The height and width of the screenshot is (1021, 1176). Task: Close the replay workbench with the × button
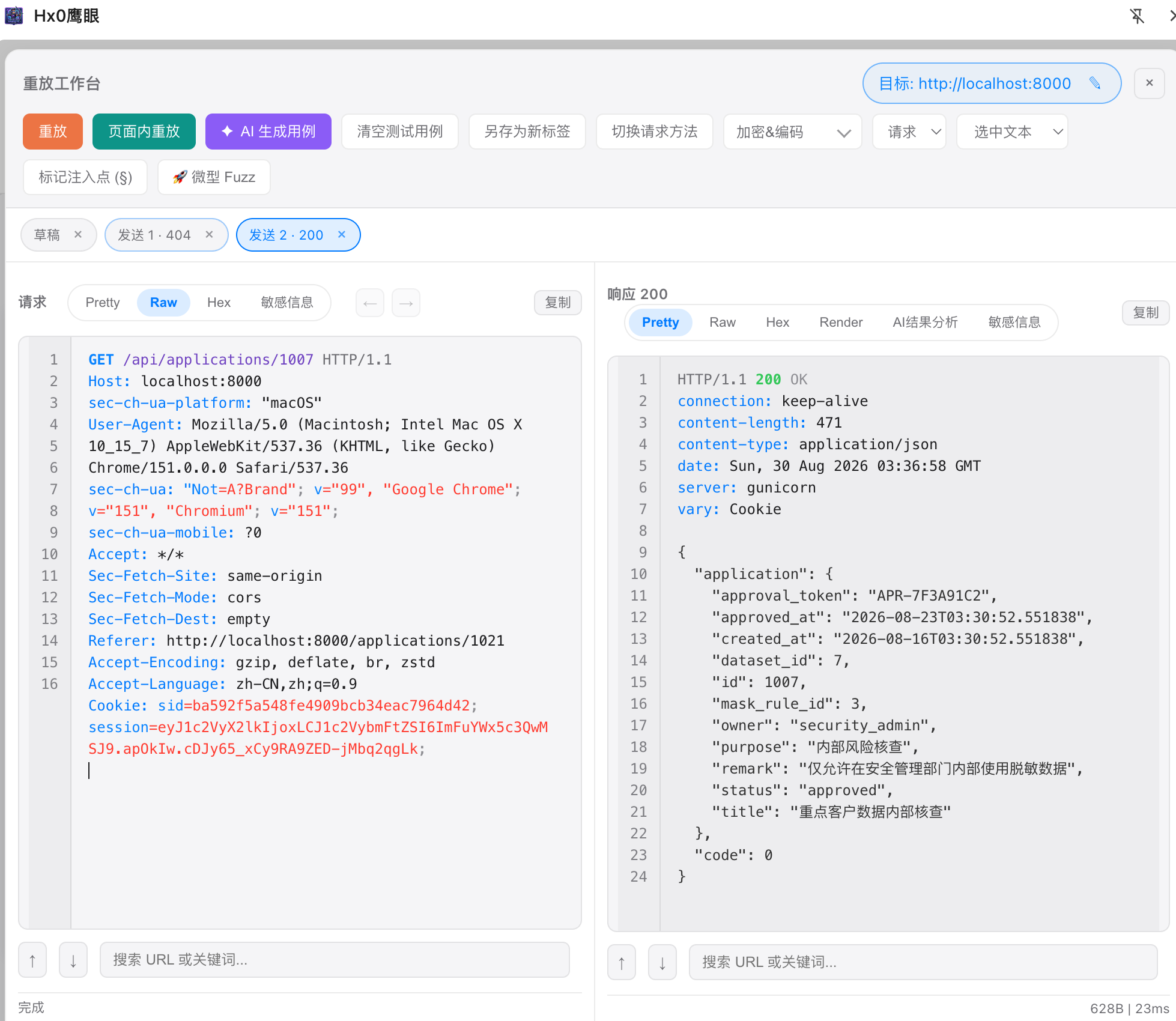1149,83
